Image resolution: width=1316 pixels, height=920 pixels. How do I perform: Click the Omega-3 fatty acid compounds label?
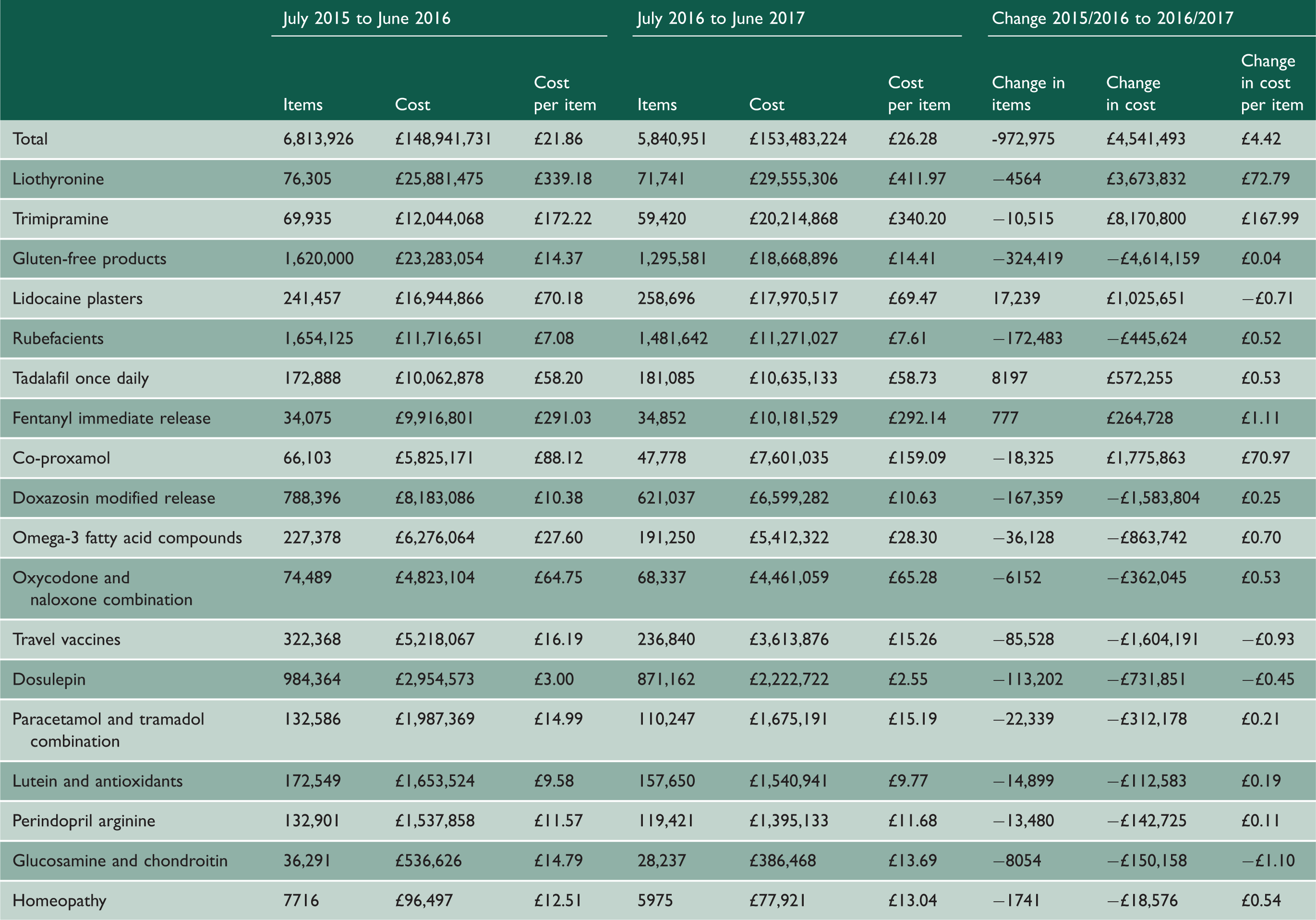point(127,538)
